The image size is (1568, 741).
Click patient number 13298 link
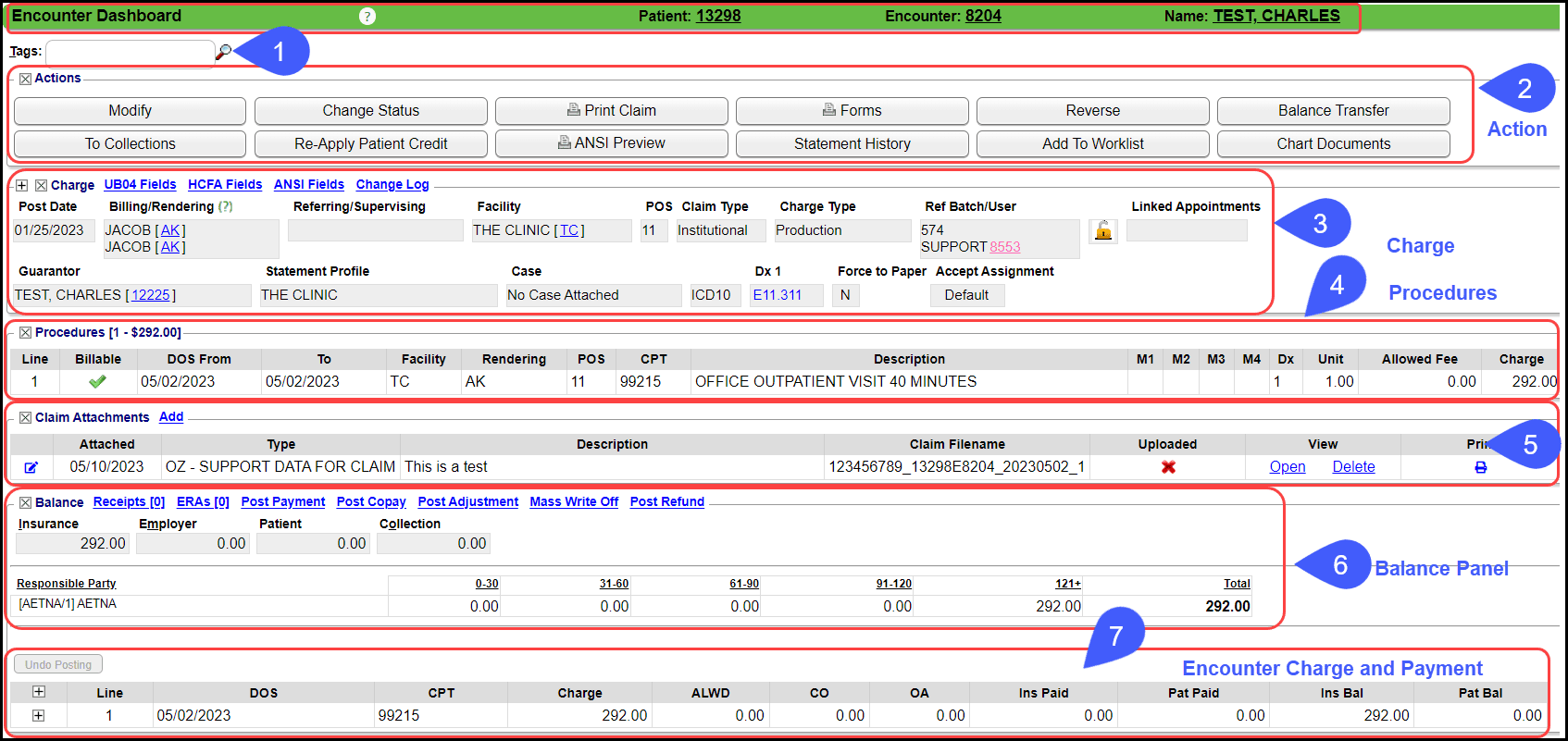(x=718, y=16)
